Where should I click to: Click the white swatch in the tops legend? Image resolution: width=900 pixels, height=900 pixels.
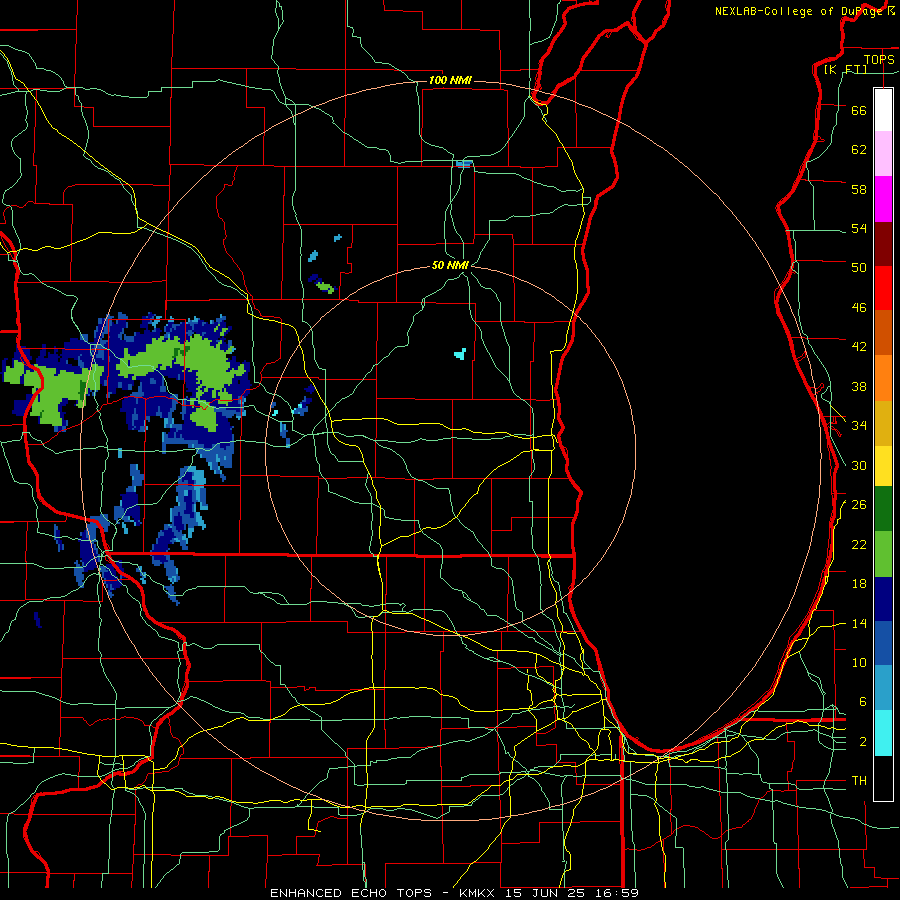point(883,110)
